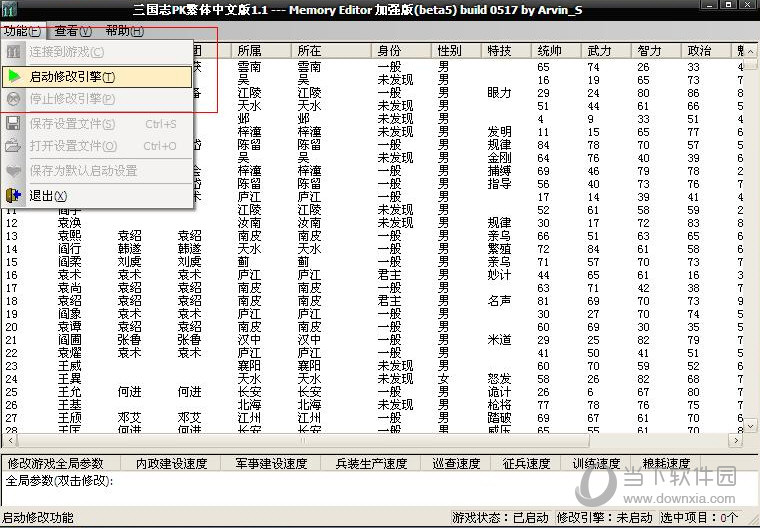Sort by the 武力 column header

tap(606, 50)
